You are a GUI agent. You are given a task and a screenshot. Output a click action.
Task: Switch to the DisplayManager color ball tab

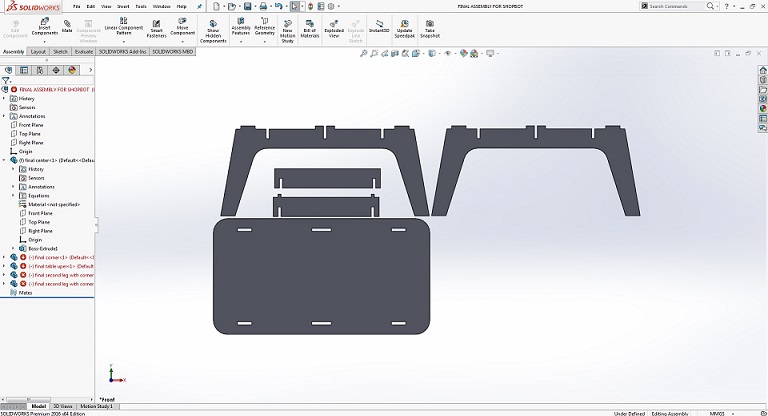click(72, 70)
